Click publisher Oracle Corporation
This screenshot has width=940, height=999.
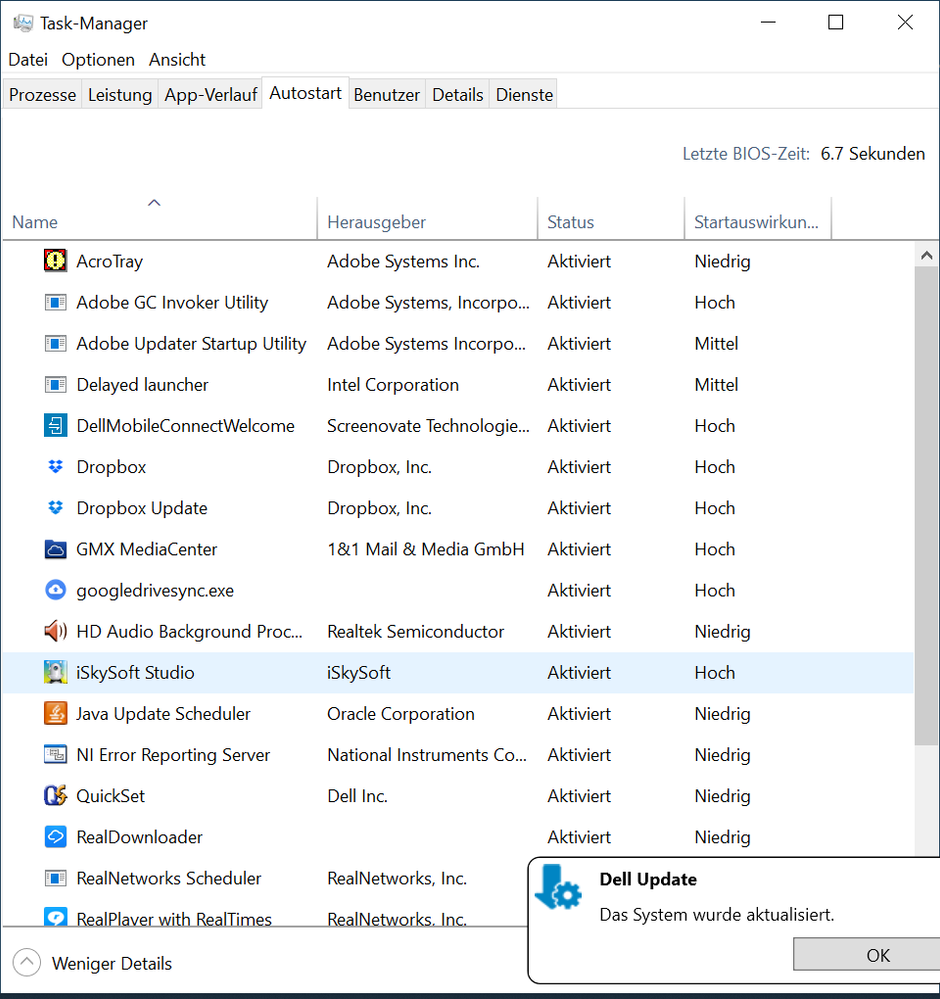coord(401,714)
